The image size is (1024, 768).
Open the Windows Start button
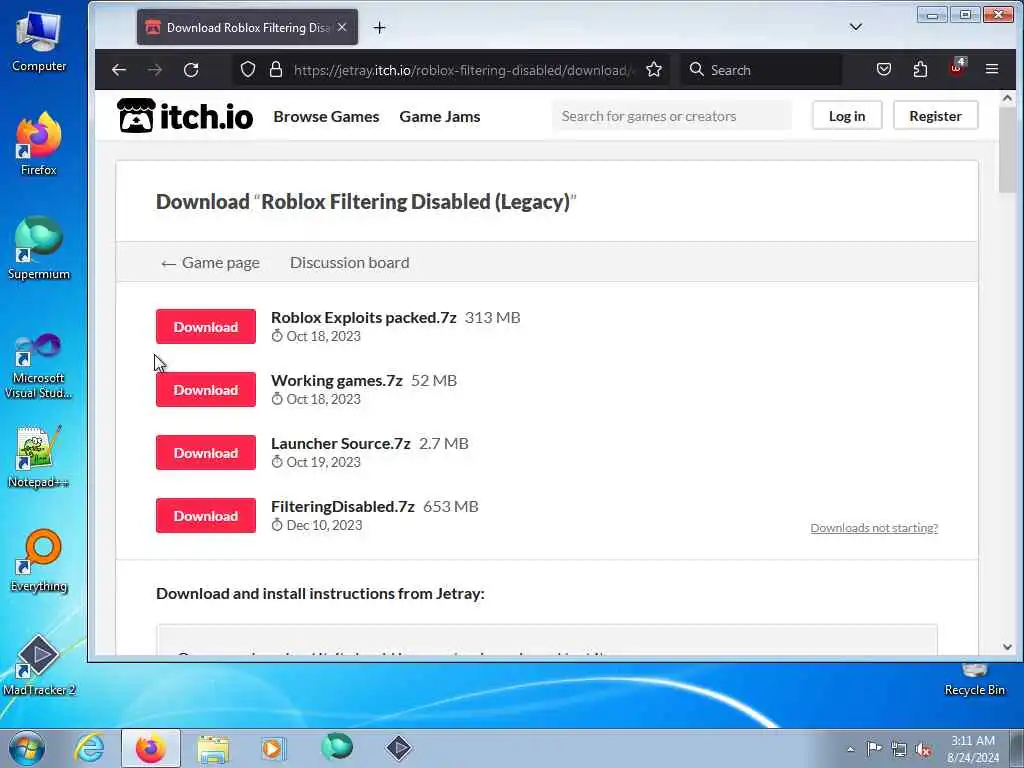[27, 748]
